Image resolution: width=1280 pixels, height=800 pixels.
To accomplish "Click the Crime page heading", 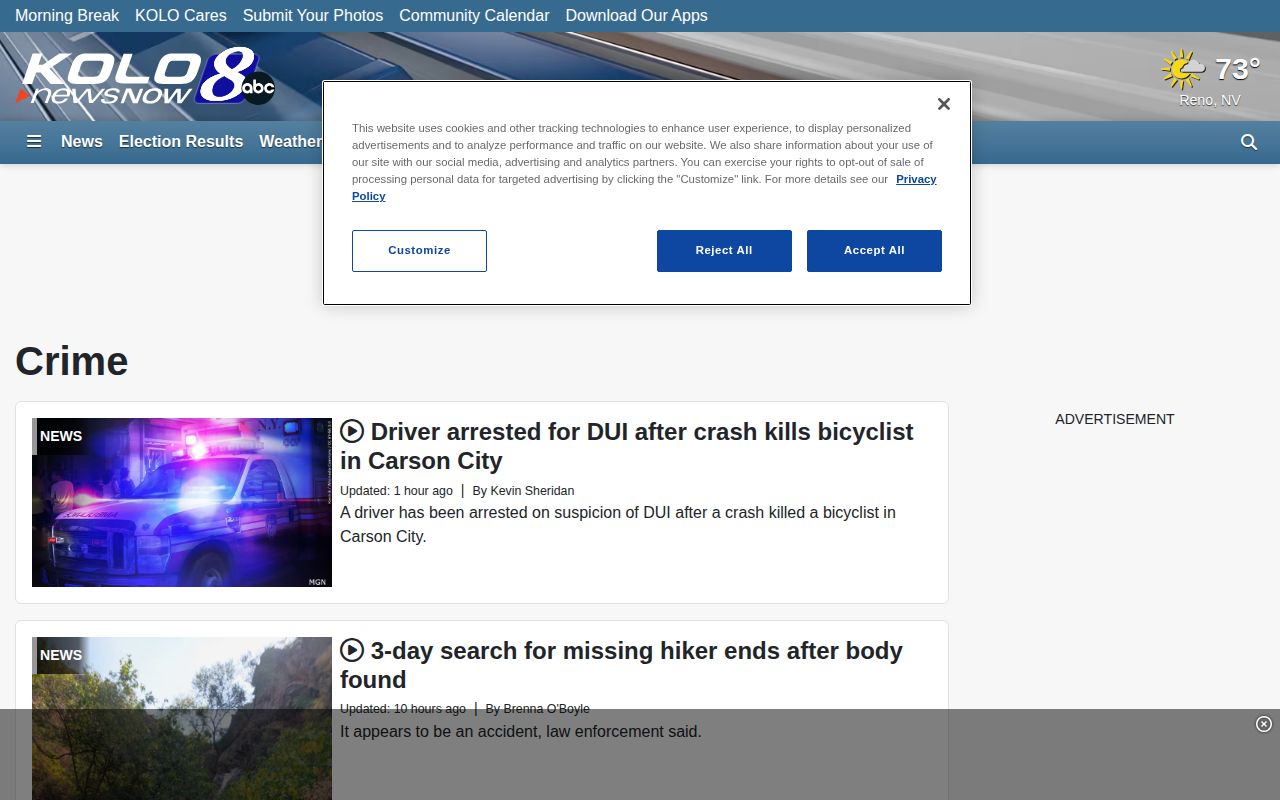I will point(72,361).
